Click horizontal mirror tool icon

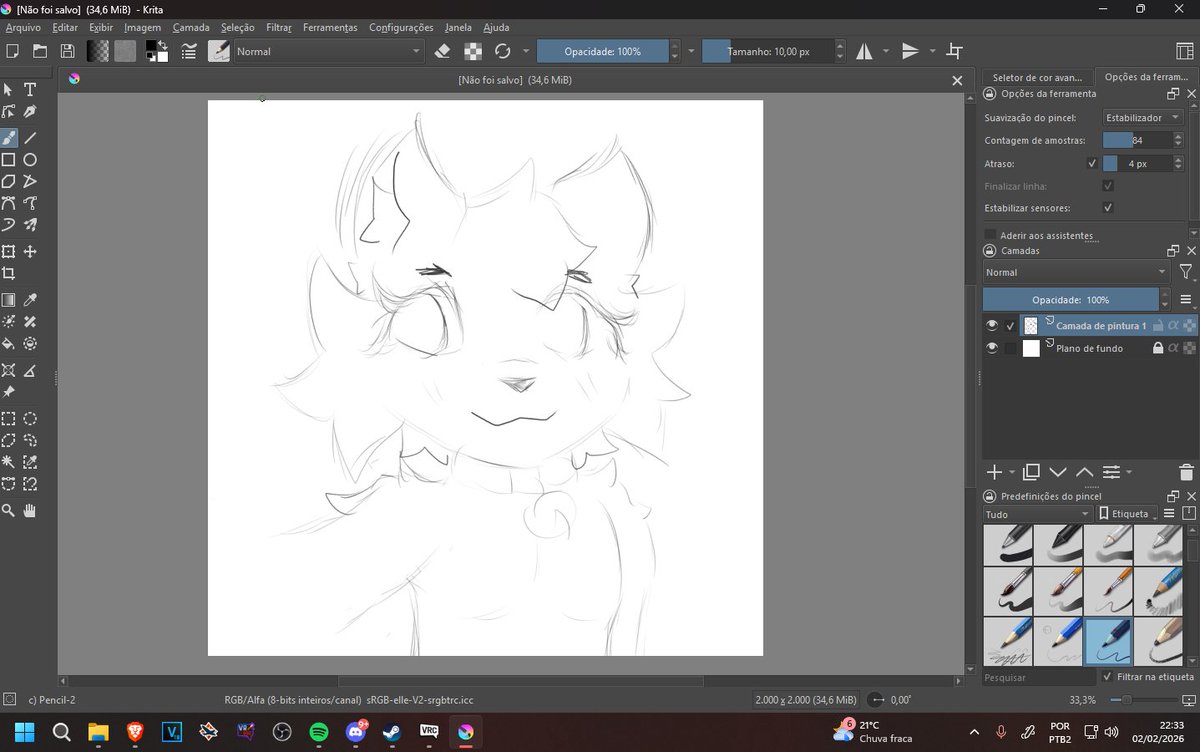tap(864, 51)
